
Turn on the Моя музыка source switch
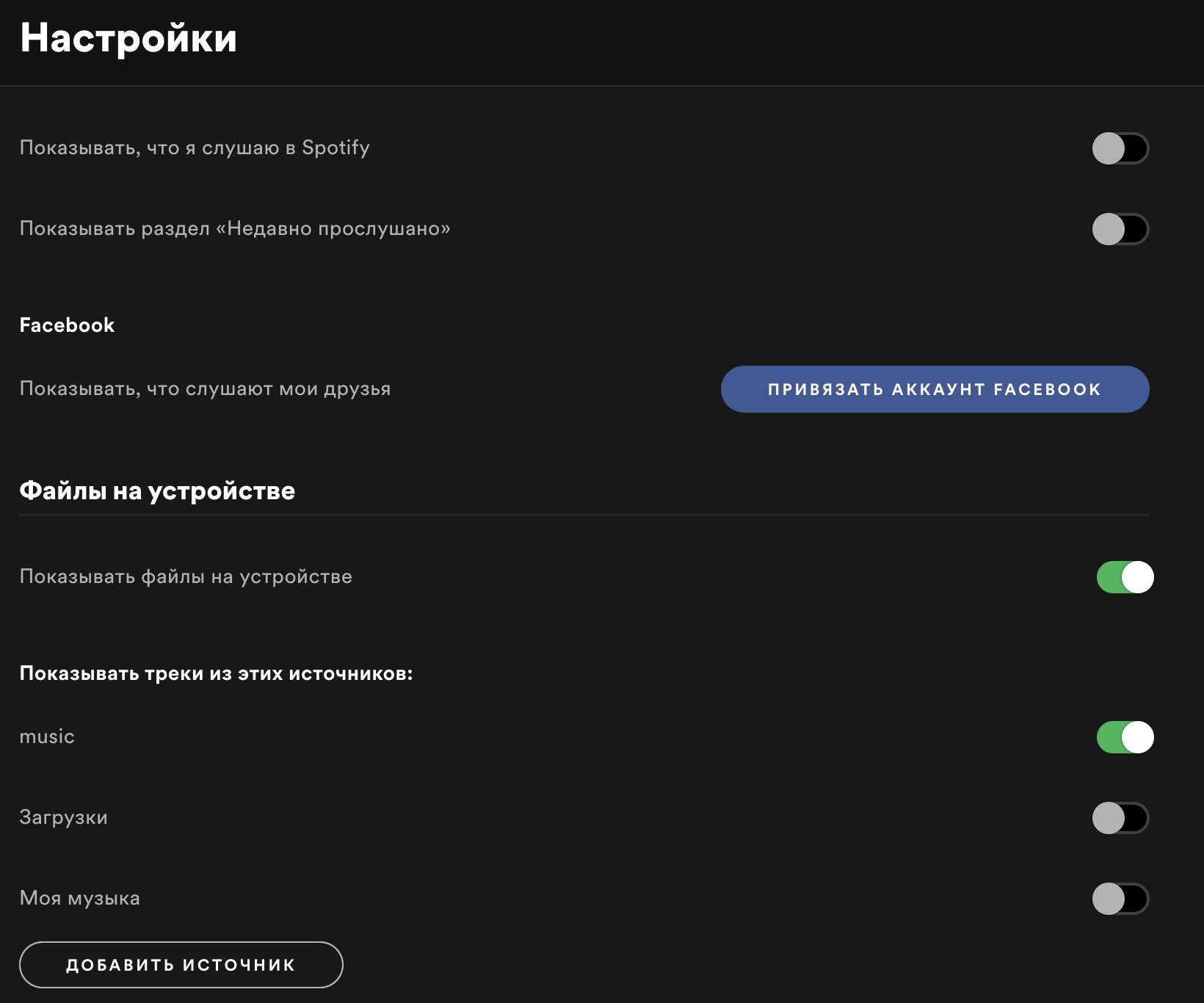pos(1120,899)
